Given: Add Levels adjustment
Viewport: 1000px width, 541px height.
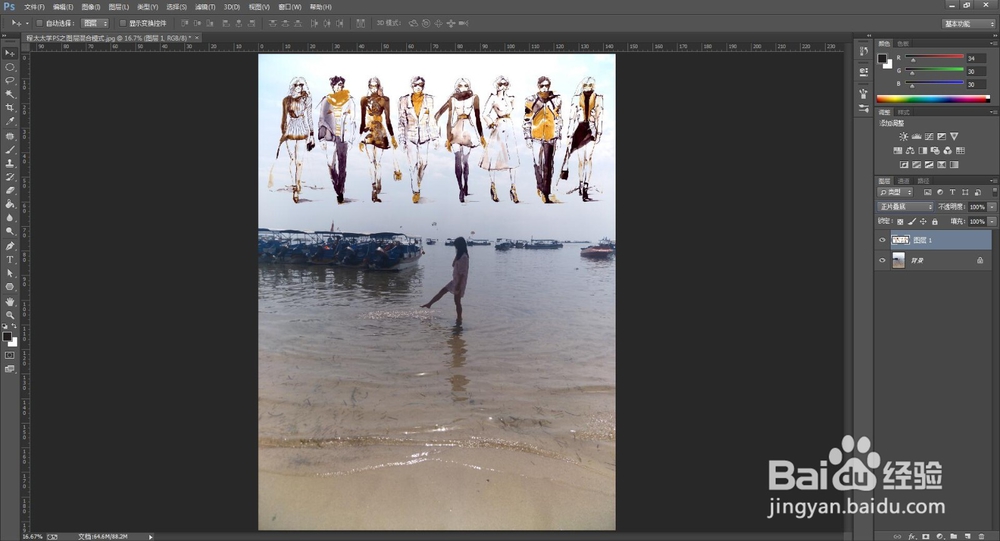Looking at the screenshot, I should point(916,137).
